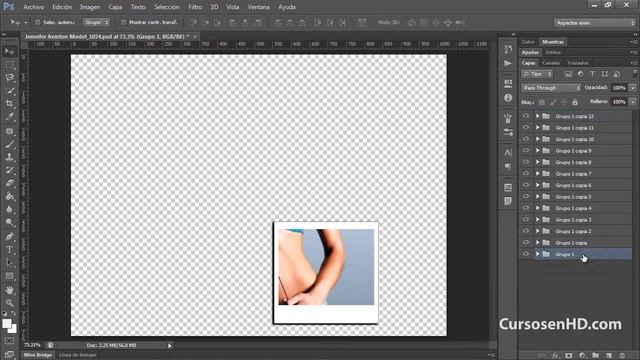Hide the Grupo 1 copia layer

pyautogui.click(x=526, y=242)
